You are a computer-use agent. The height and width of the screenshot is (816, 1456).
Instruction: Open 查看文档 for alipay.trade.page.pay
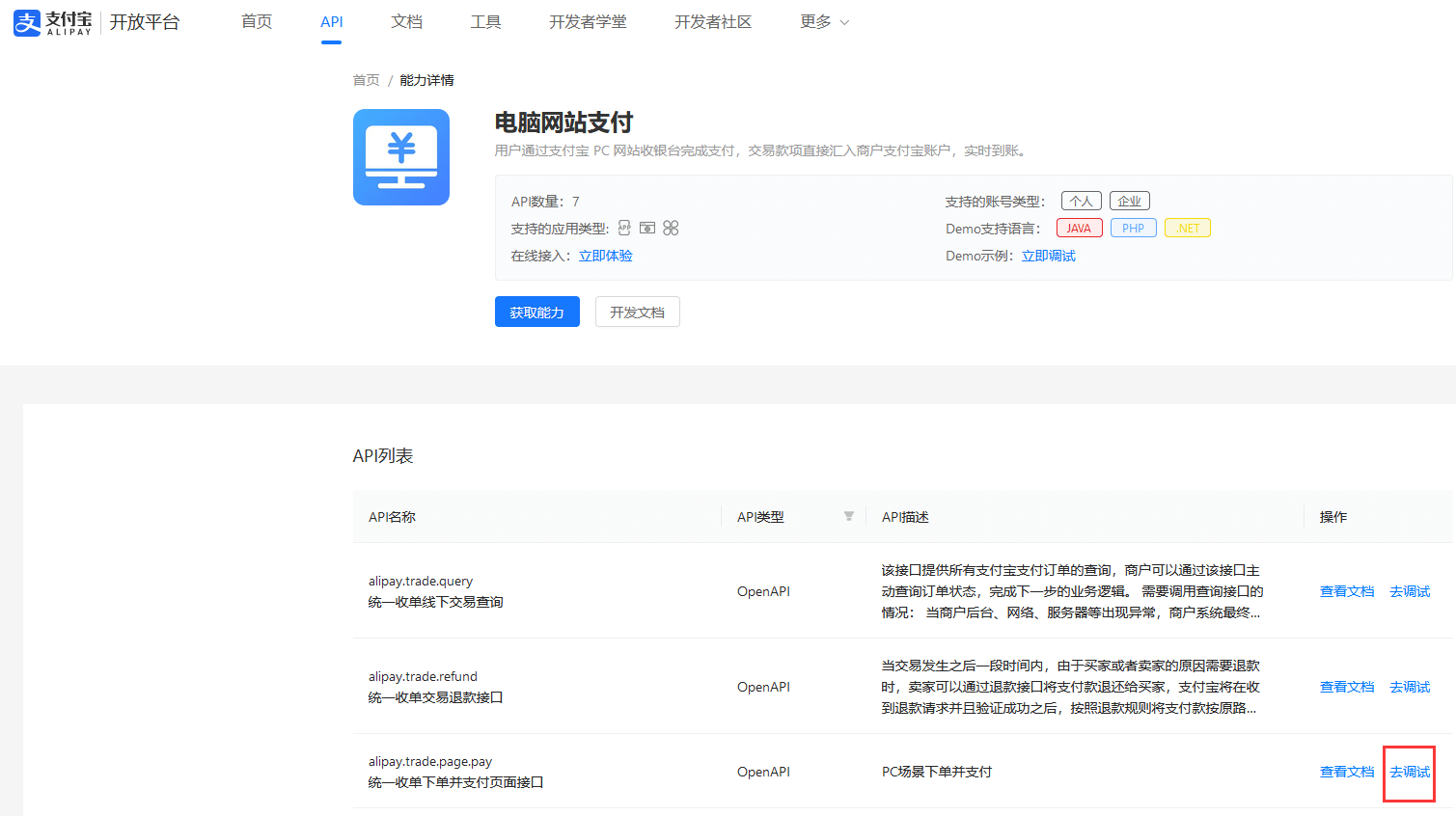(1347, 772)
